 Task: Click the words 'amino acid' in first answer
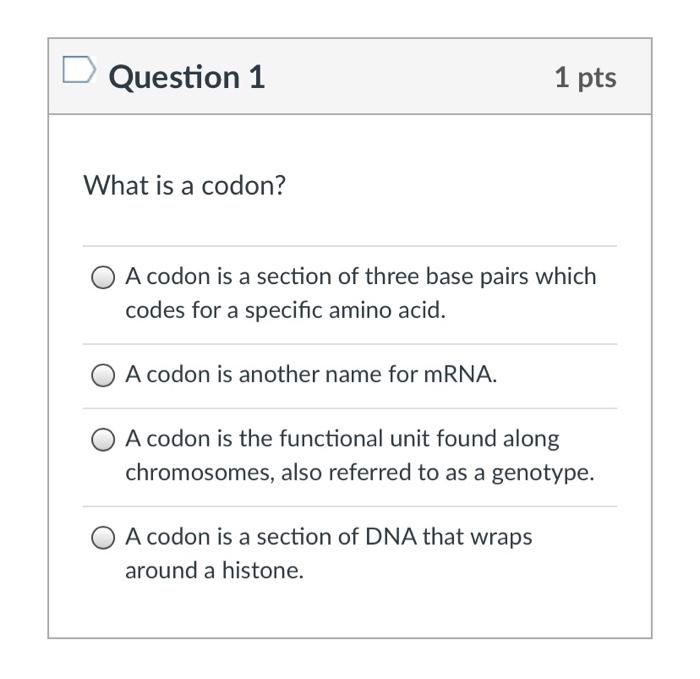tap(387, 310)
